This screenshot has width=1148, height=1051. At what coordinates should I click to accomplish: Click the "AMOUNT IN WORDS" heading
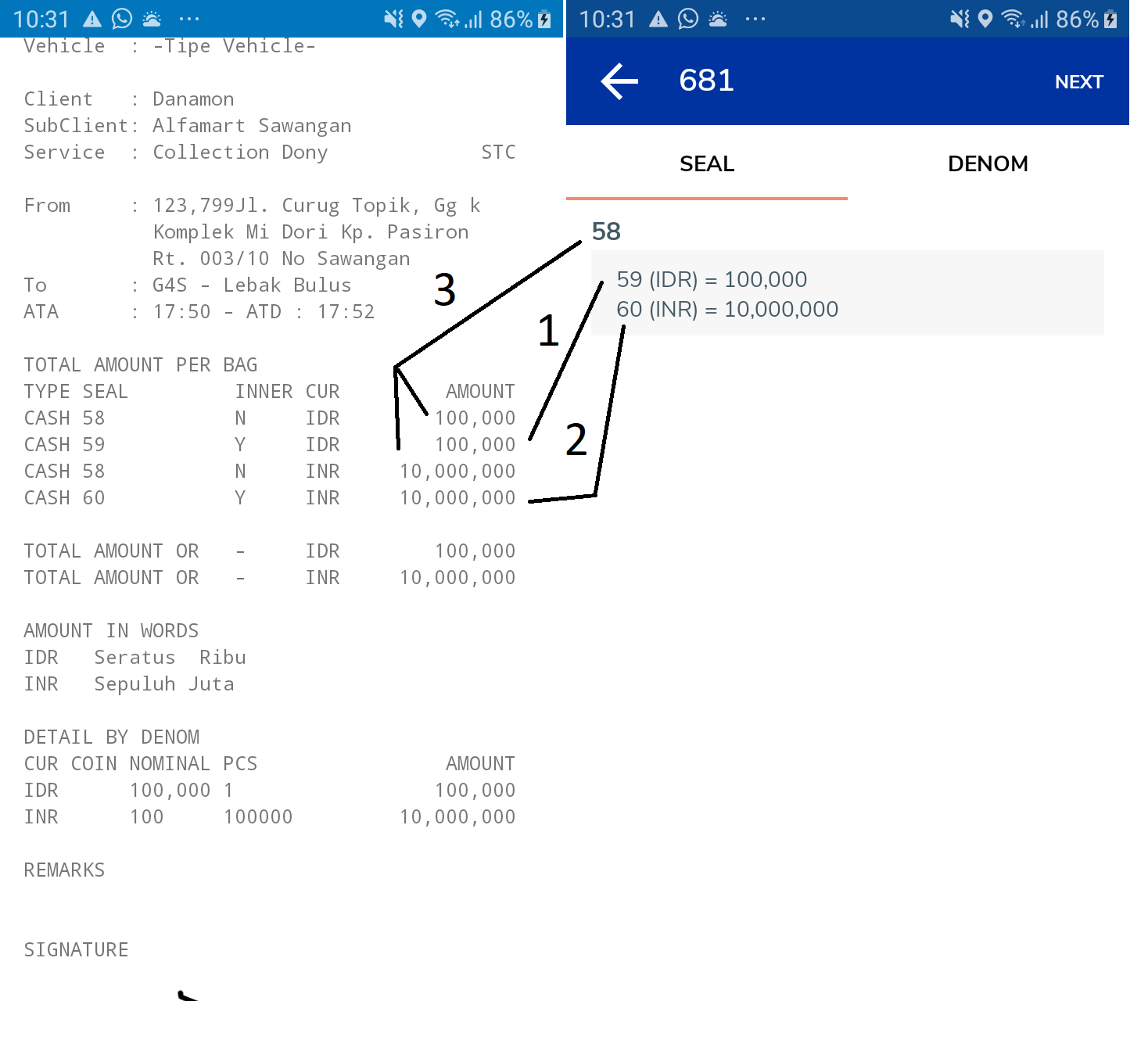111,631
